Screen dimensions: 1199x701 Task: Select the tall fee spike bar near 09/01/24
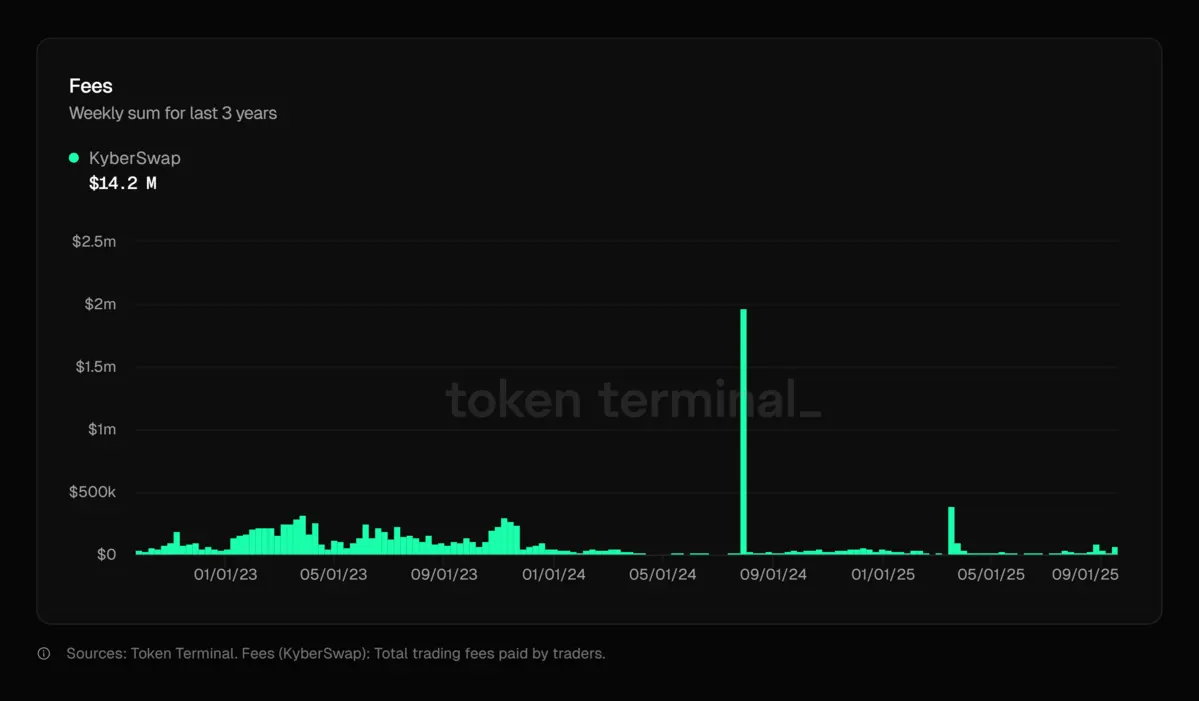(x=743, y=430)
